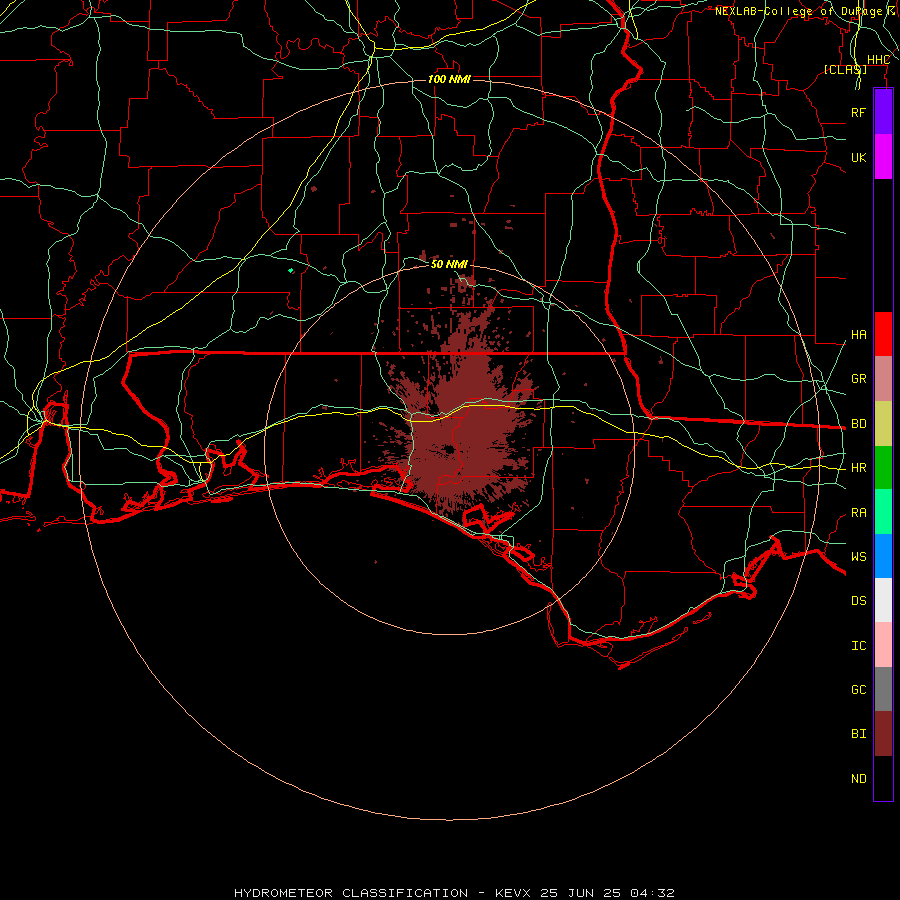The height and width of the screenshot is (900, 900).
Task: Click the "UK" legend label
Action: coord(858,157)
